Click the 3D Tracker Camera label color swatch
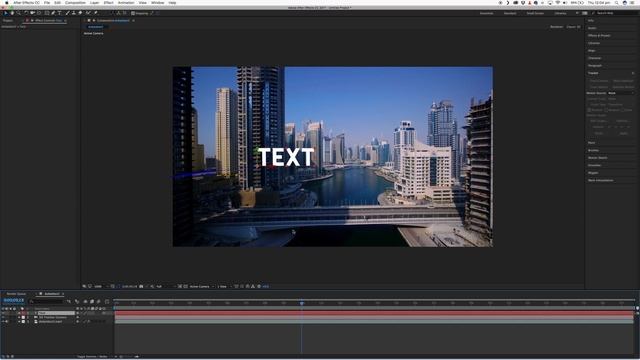The width and height of the screenshot is (640, 360). pyautogui.click(x=23, y=317)
